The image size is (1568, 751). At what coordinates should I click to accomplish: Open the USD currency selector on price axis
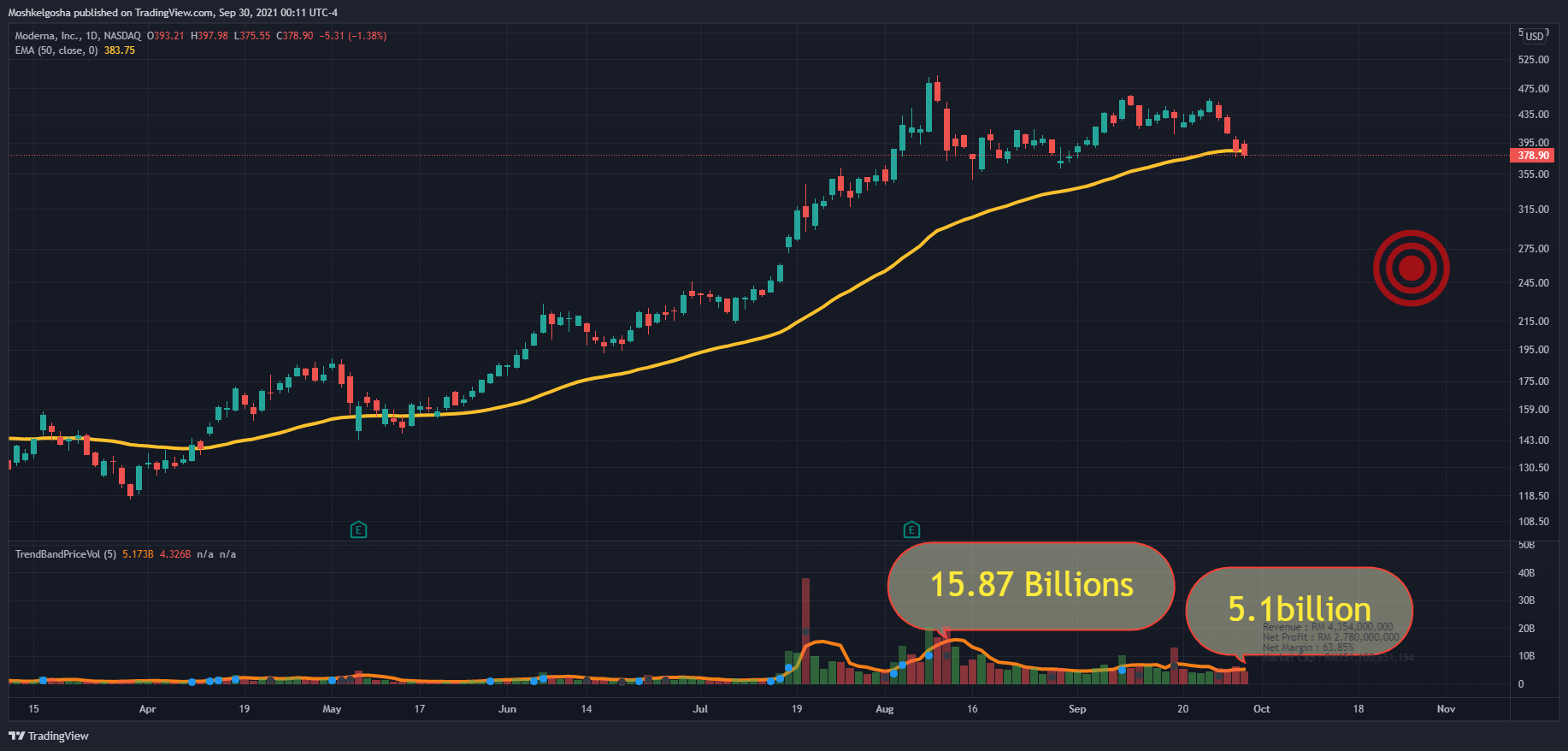1535,36
